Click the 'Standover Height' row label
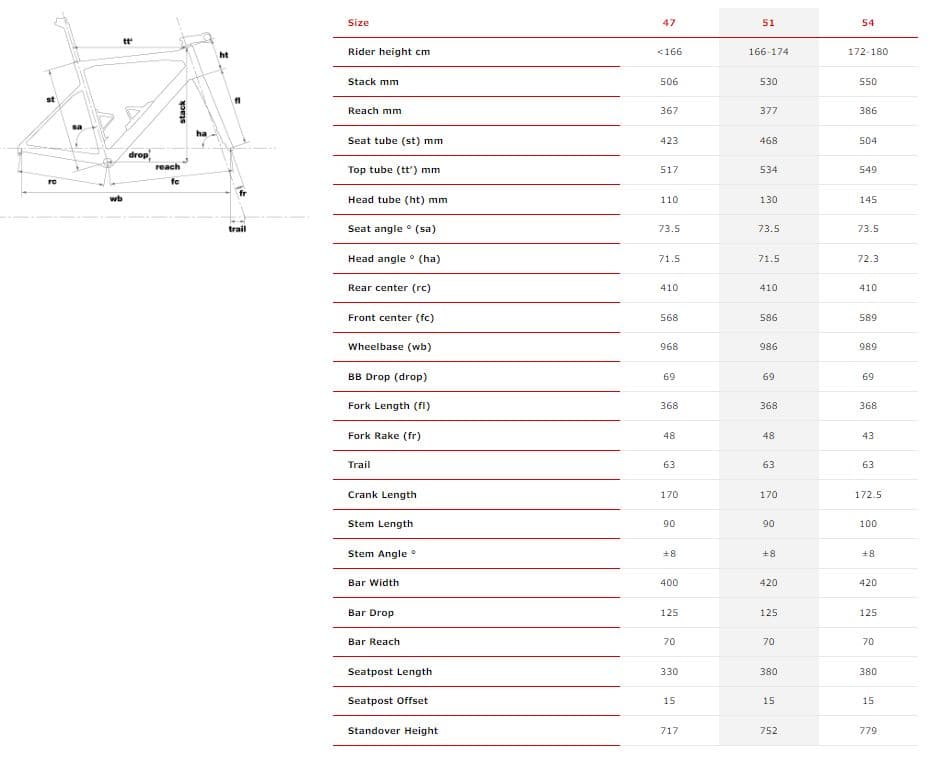Screen dimensions: 943x765 pyautogui.click(x=392, y=731)
